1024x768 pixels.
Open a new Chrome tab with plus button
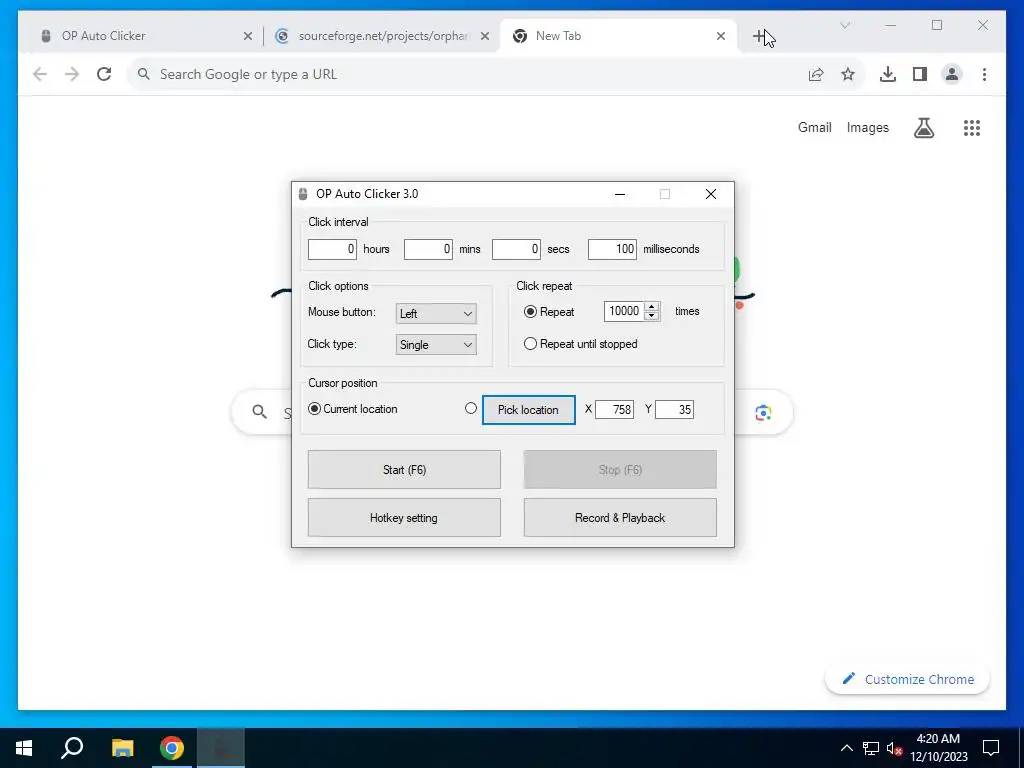[760, 37]
